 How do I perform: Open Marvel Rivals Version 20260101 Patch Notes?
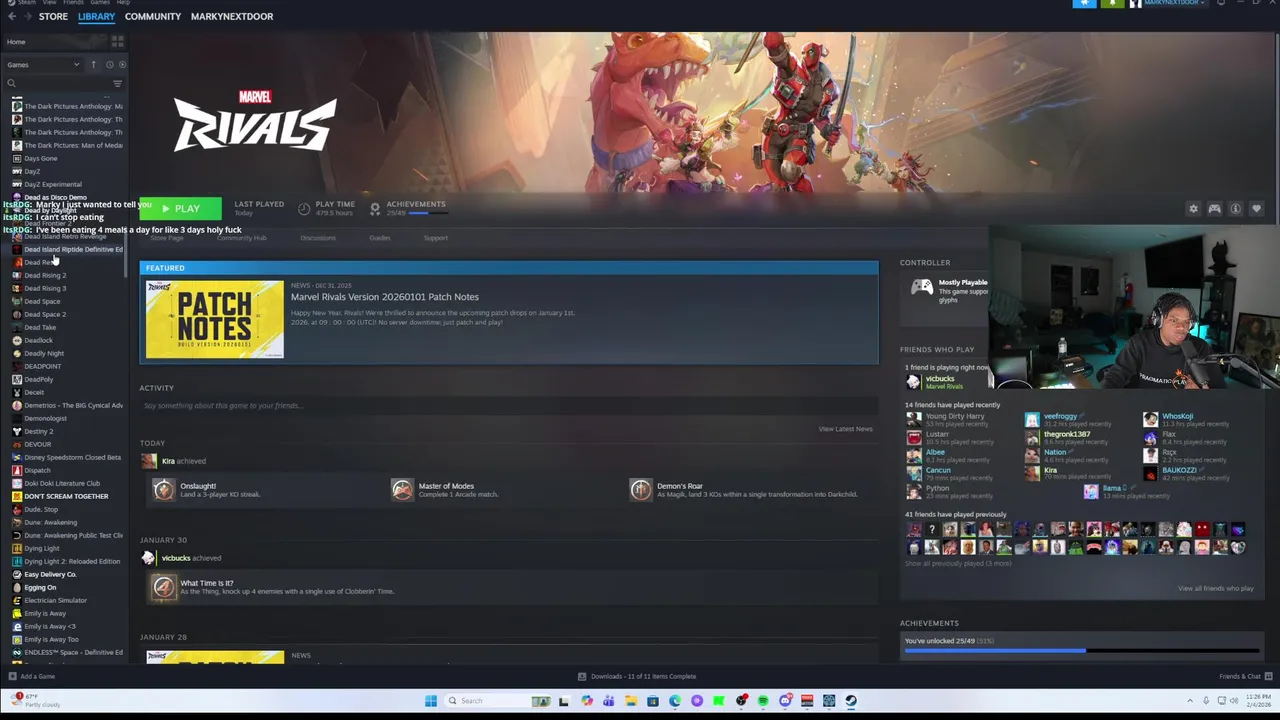[384, 297]
